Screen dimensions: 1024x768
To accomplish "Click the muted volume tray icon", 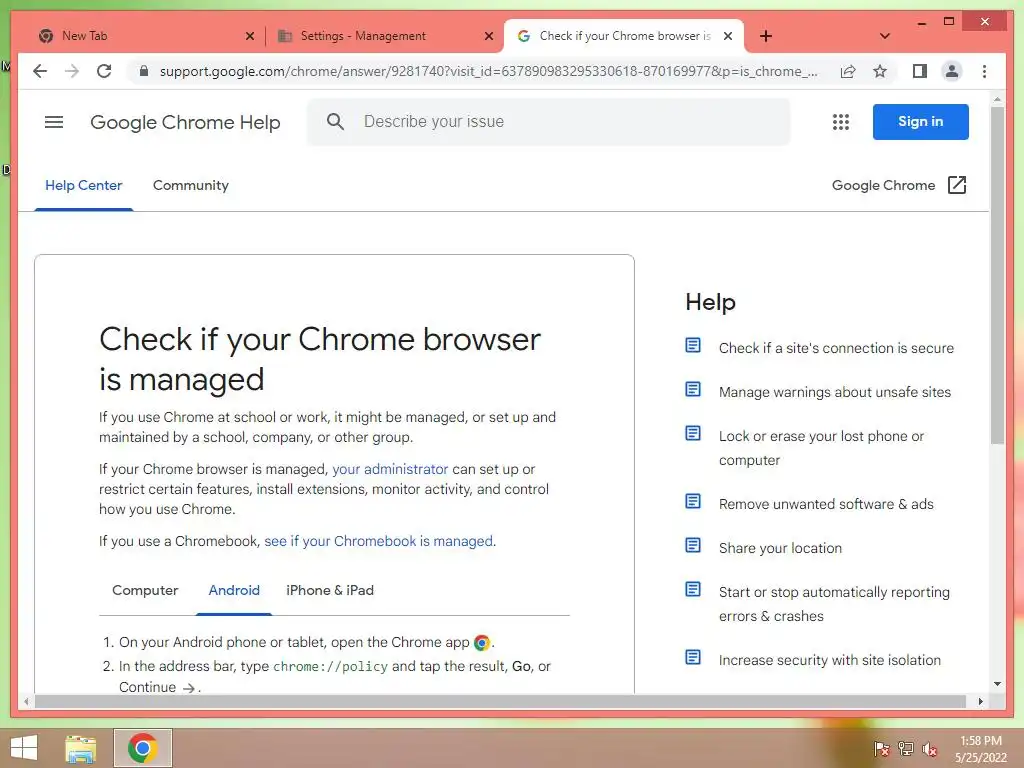I will coord(929,748).
